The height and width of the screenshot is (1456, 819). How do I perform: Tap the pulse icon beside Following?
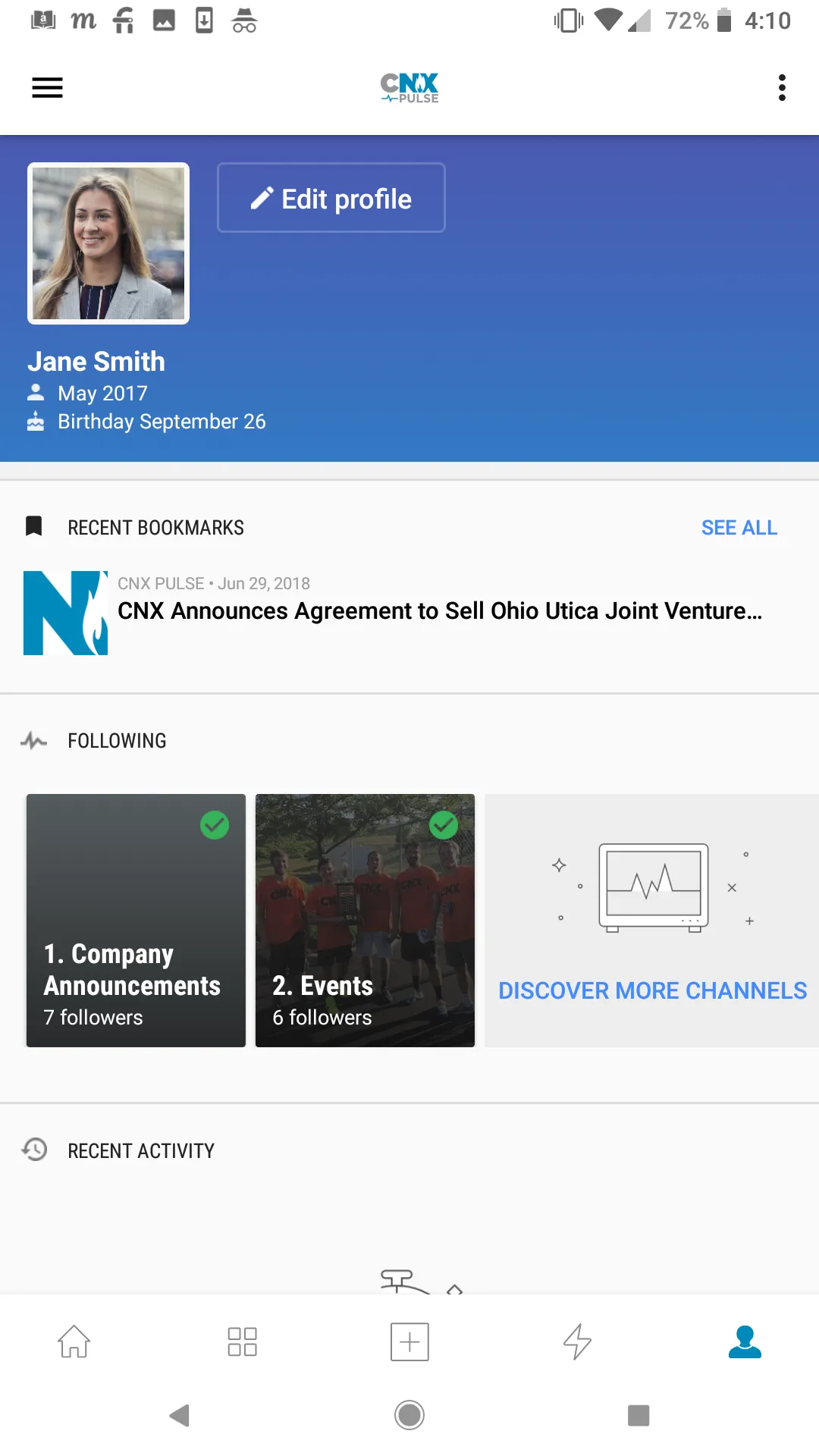tap(34, 741)
